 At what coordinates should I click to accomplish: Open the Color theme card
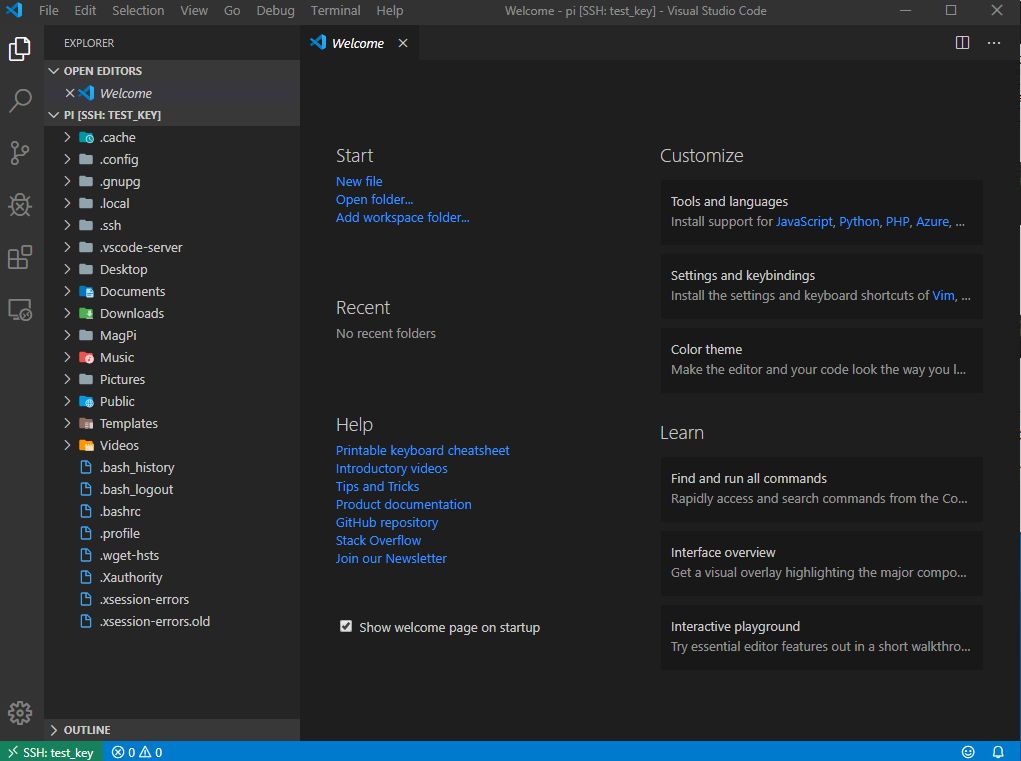pyautogui.click(x=821, y=360)
